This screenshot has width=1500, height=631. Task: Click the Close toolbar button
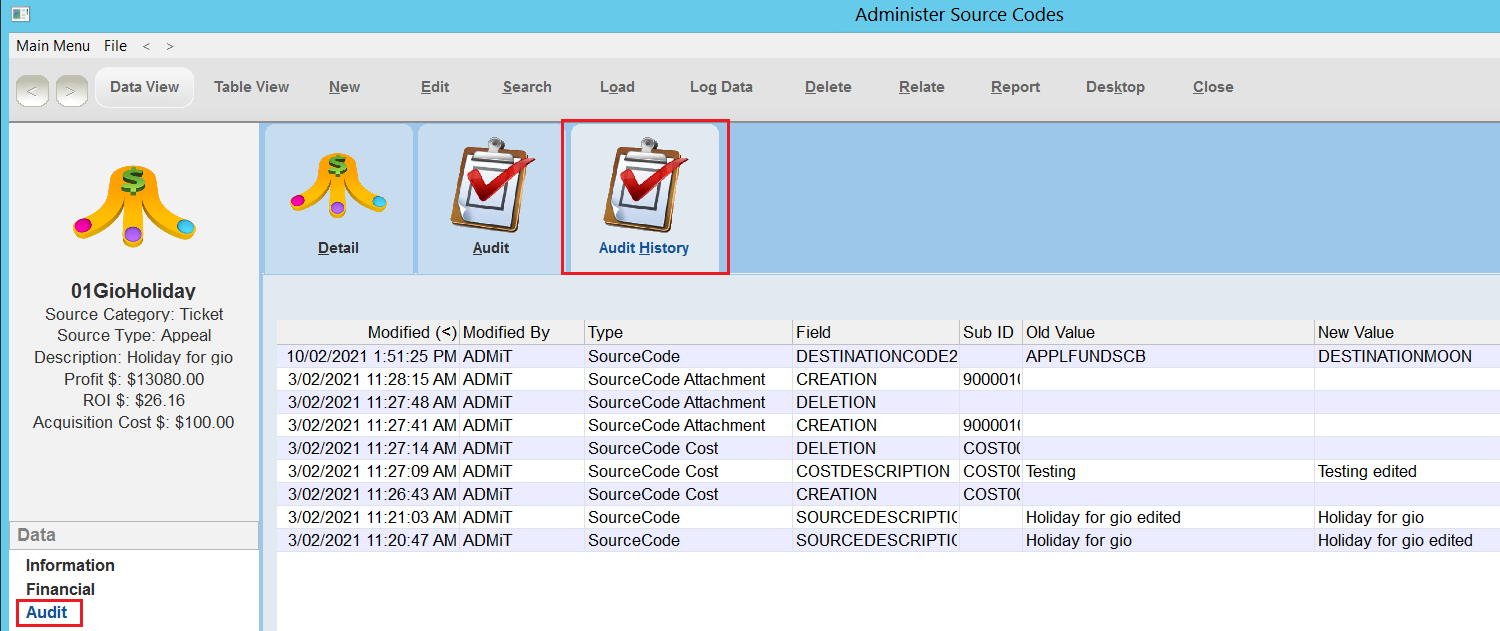(x=1213, y=87)
